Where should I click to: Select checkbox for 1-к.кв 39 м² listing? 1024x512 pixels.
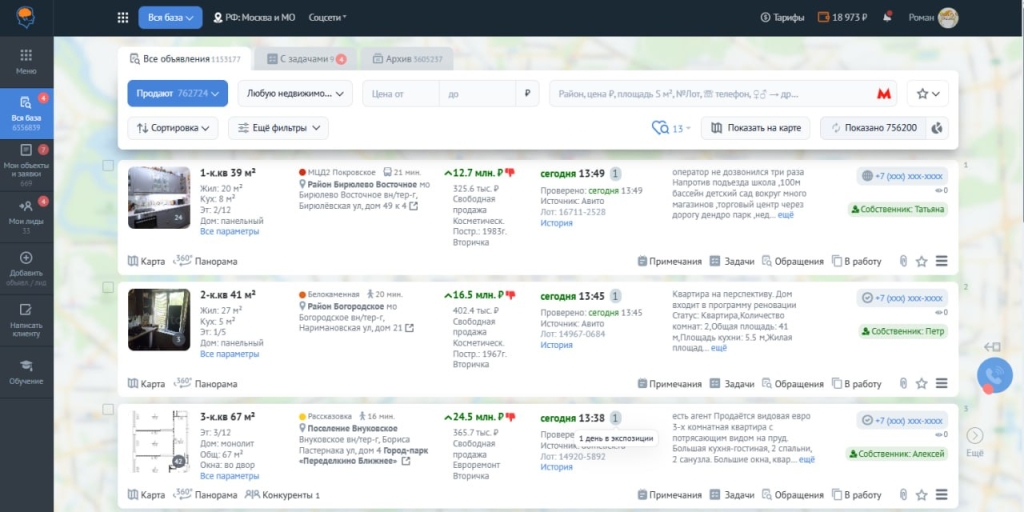[x=108, y=165]
